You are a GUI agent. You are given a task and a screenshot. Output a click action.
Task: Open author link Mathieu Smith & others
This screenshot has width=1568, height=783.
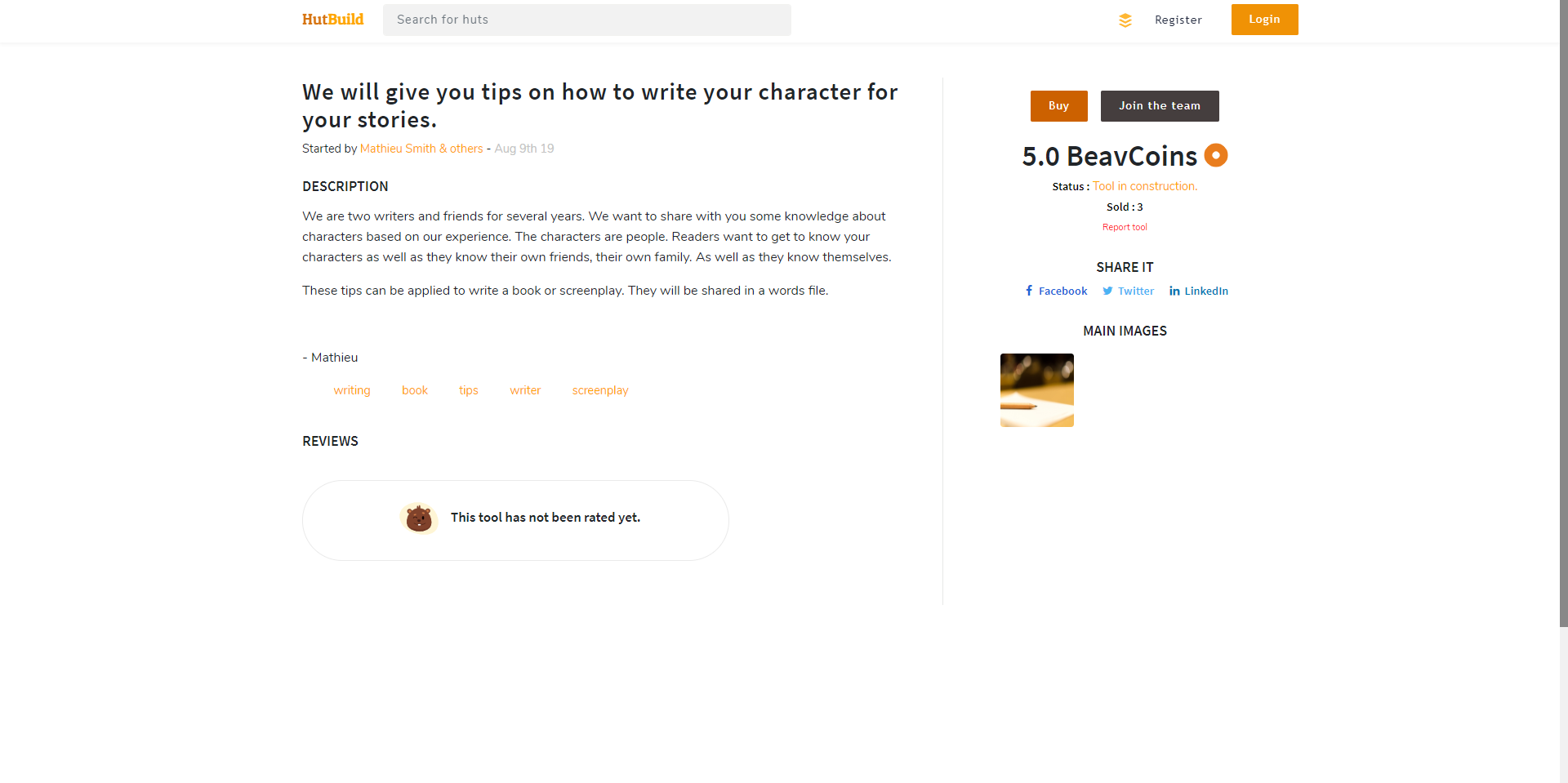(x=421, y=149)
